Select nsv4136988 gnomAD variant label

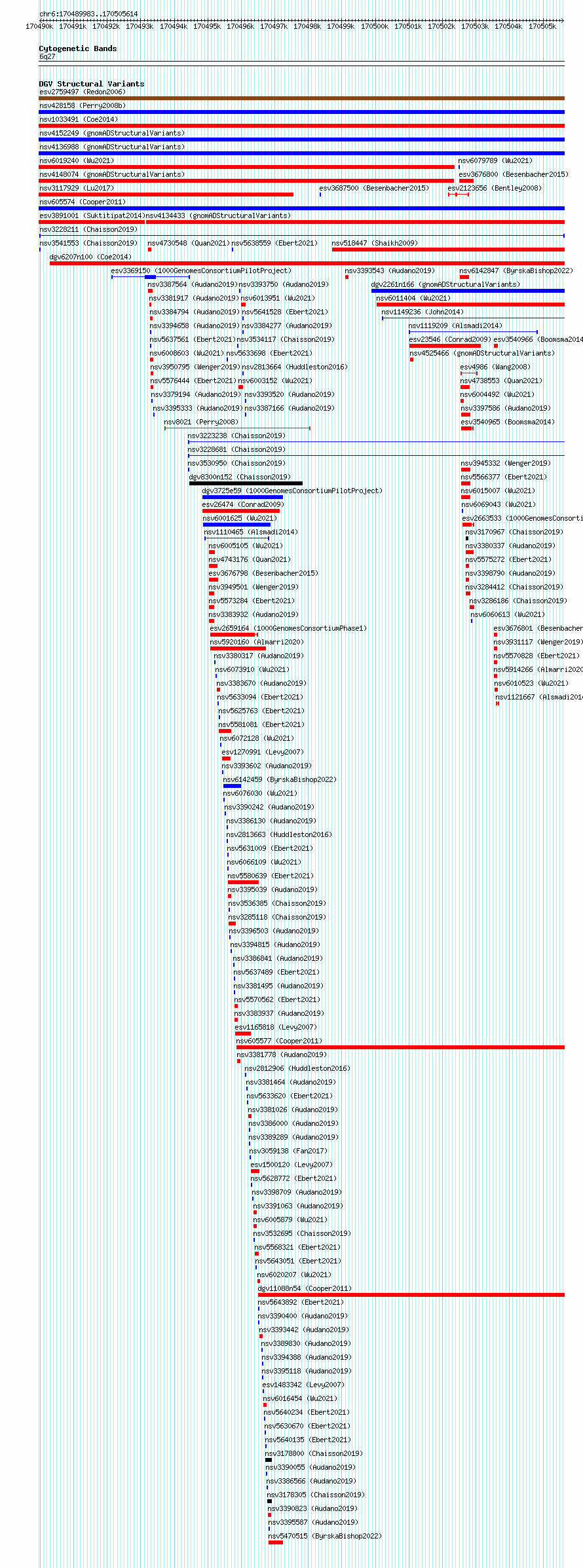112,147
